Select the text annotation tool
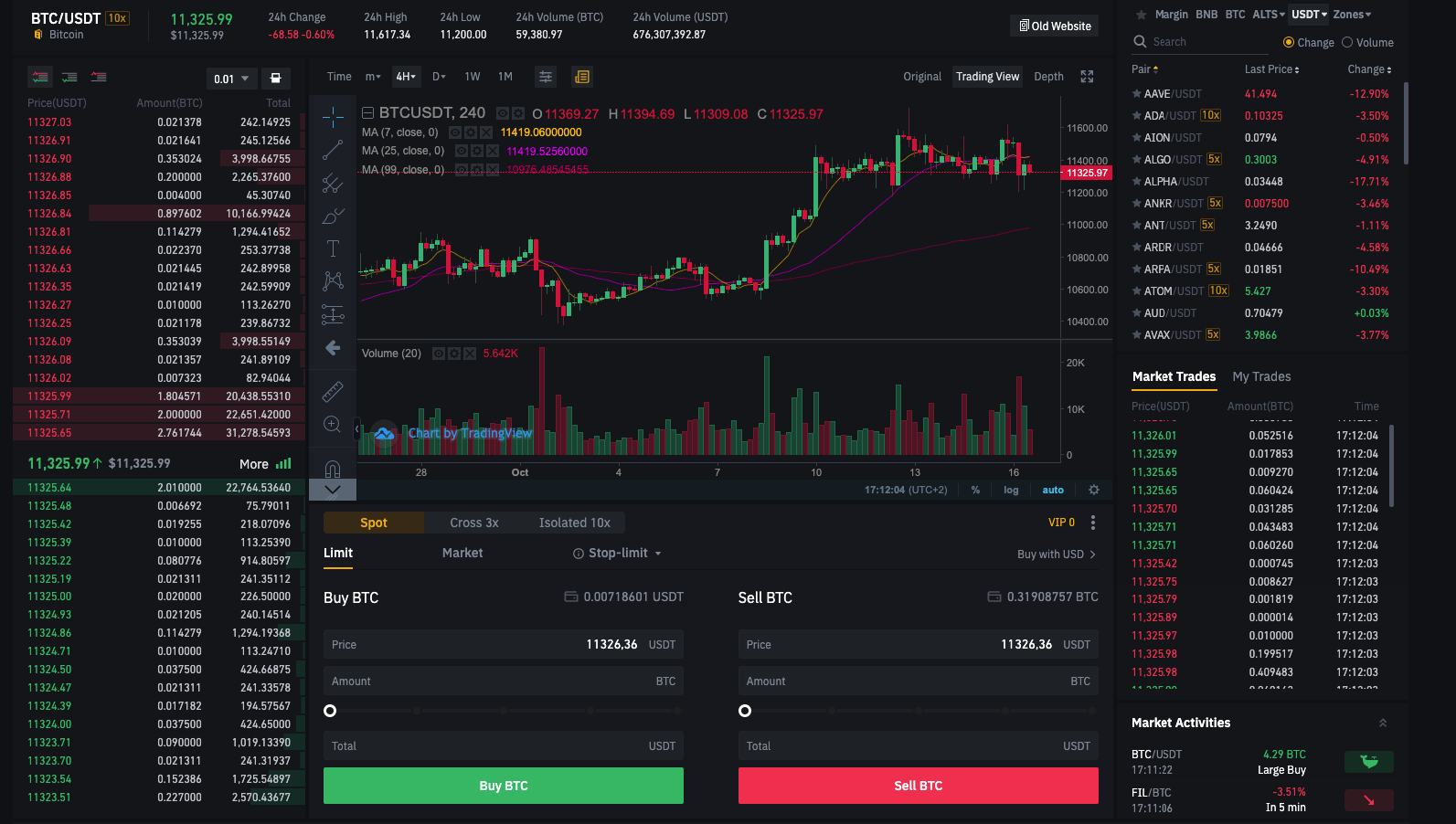The image size is (1456, 824). [x=333, y=248]
